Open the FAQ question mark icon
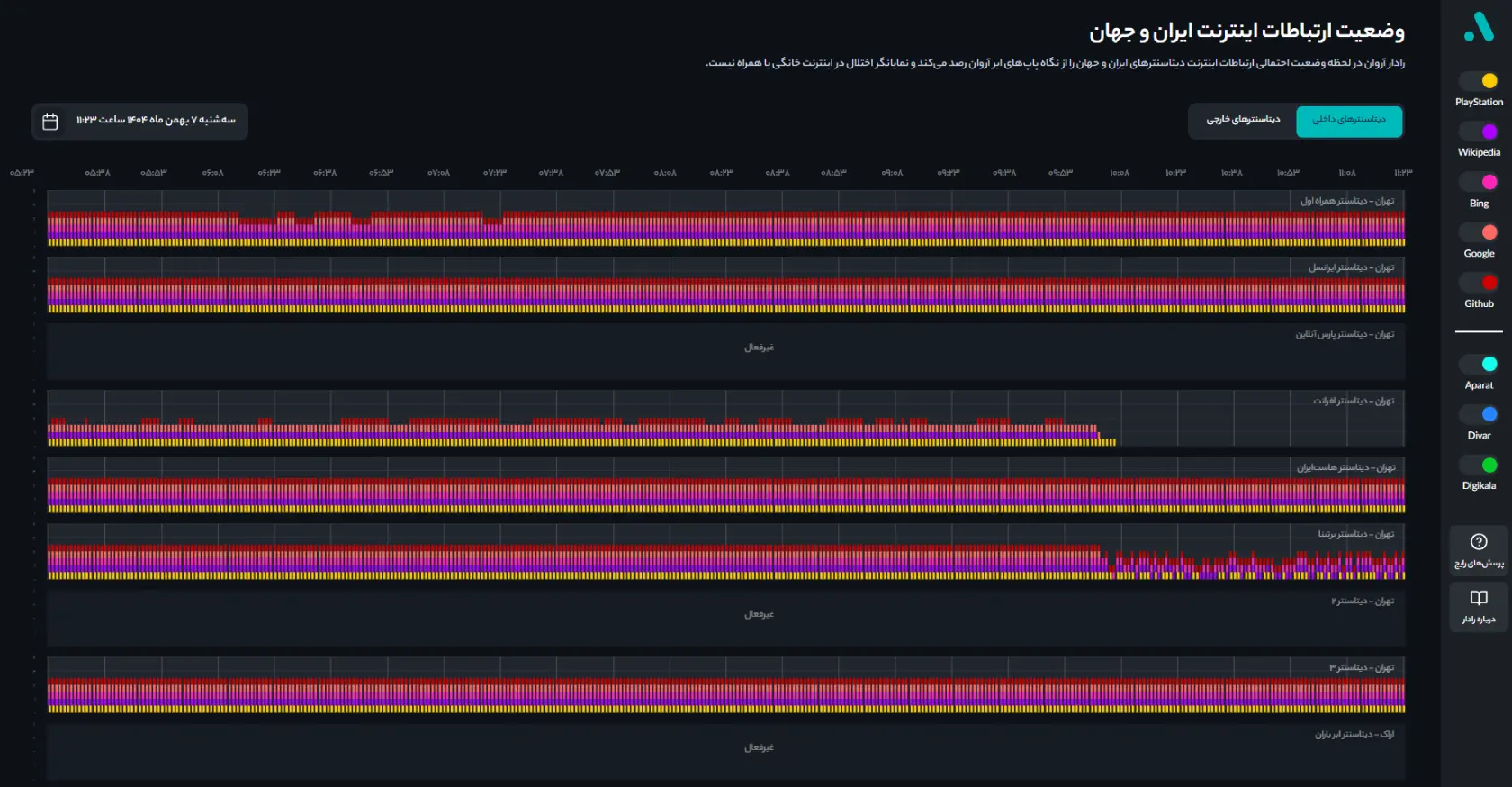 coord(1479,542)
